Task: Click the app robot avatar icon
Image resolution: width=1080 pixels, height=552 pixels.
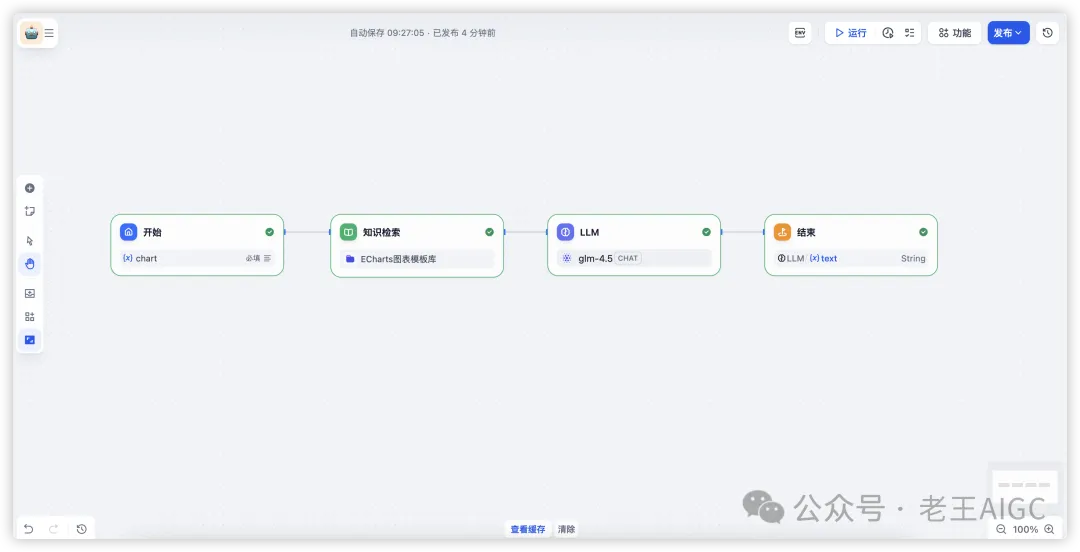Action: 32,32
